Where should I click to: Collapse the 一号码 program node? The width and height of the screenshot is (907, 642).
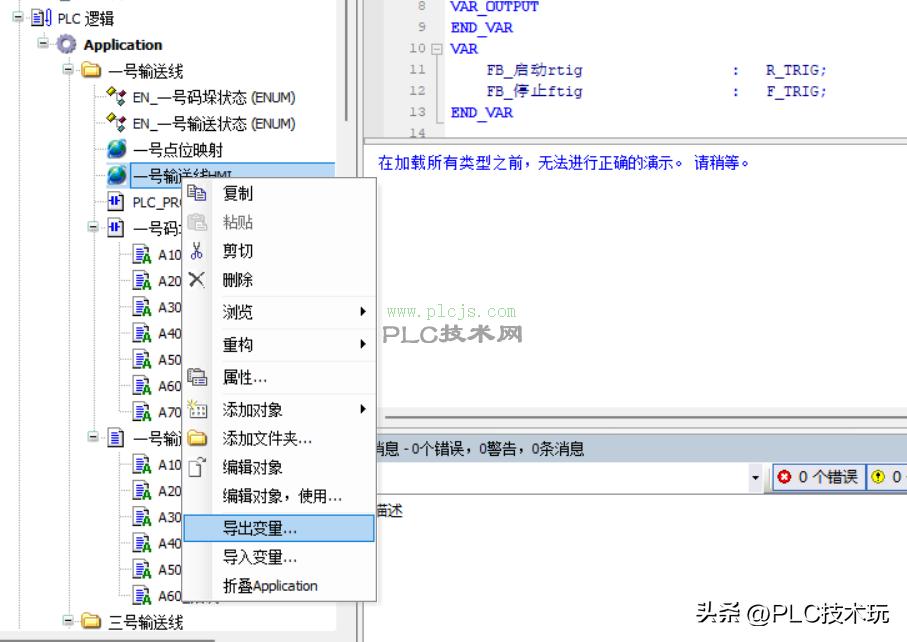point(93,227)
